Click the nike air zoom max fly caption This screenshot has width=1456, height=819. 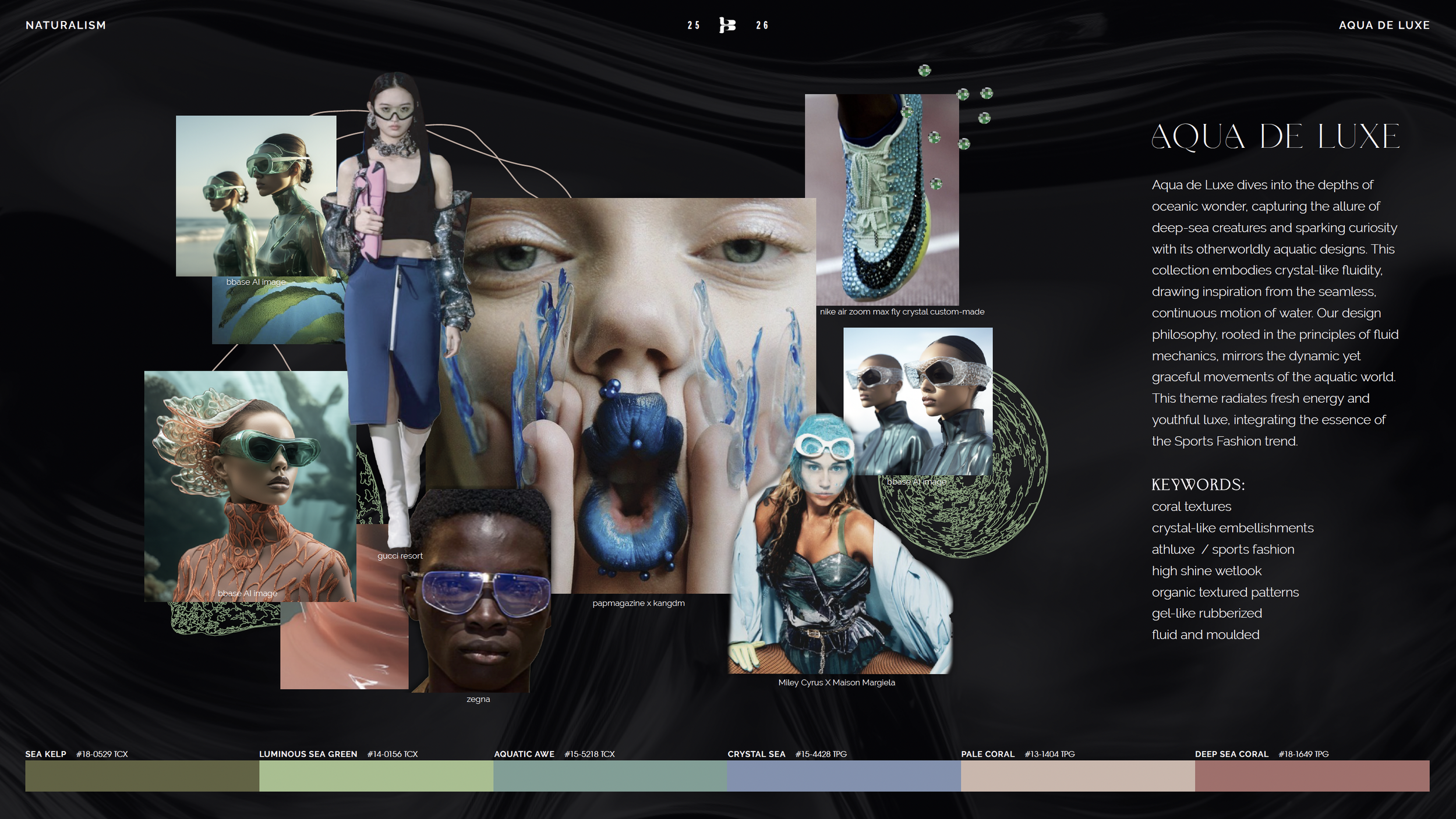click(902, 311)
